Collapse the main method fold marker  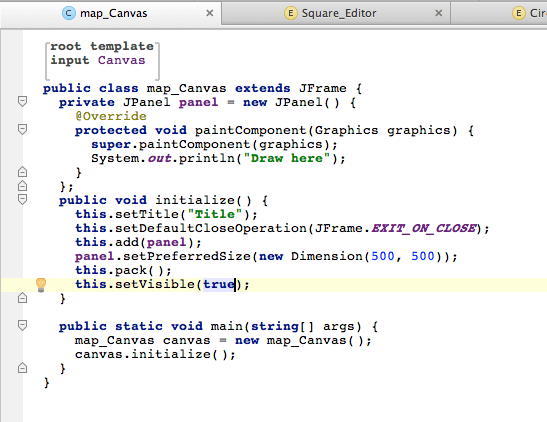(22, 325)
